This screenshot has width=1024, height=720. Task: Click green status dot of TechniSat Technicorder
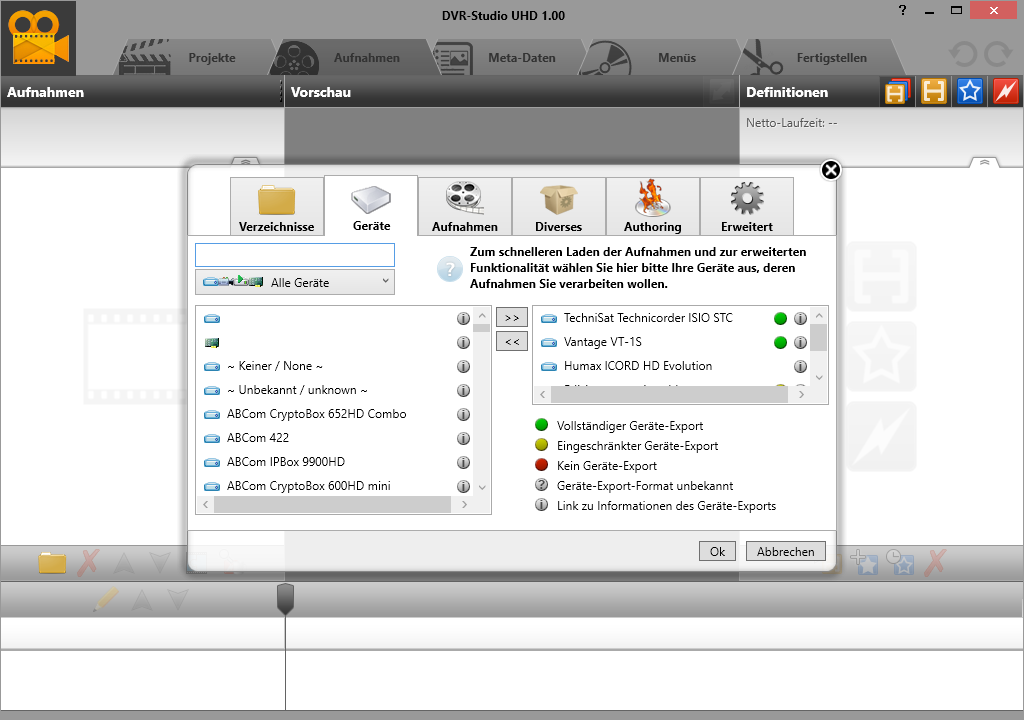coord(780,318)
